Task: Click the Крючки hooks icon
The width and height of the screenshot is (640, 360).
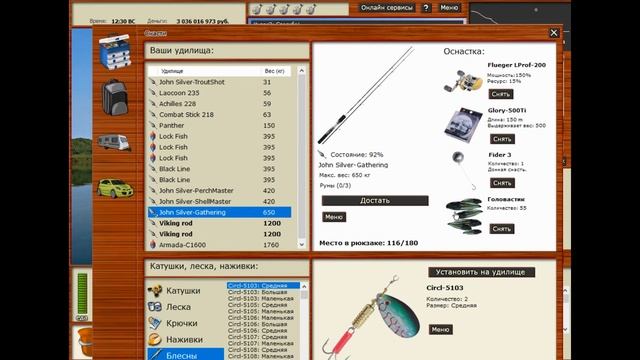Action: [x=155, y=323]
